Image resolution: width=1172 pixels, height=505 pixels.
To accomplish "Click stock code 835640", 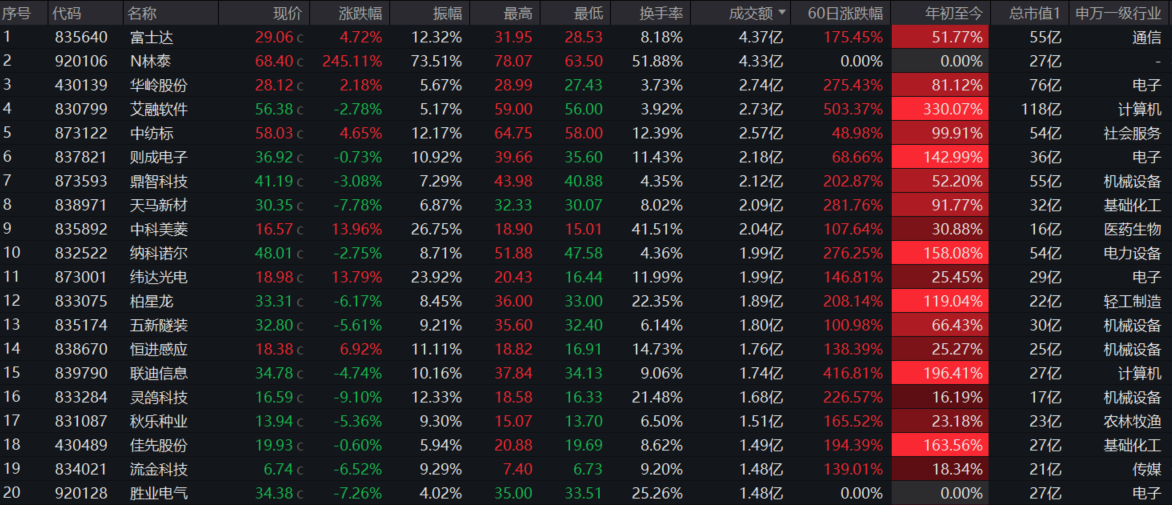I will [x=81, y=37].
